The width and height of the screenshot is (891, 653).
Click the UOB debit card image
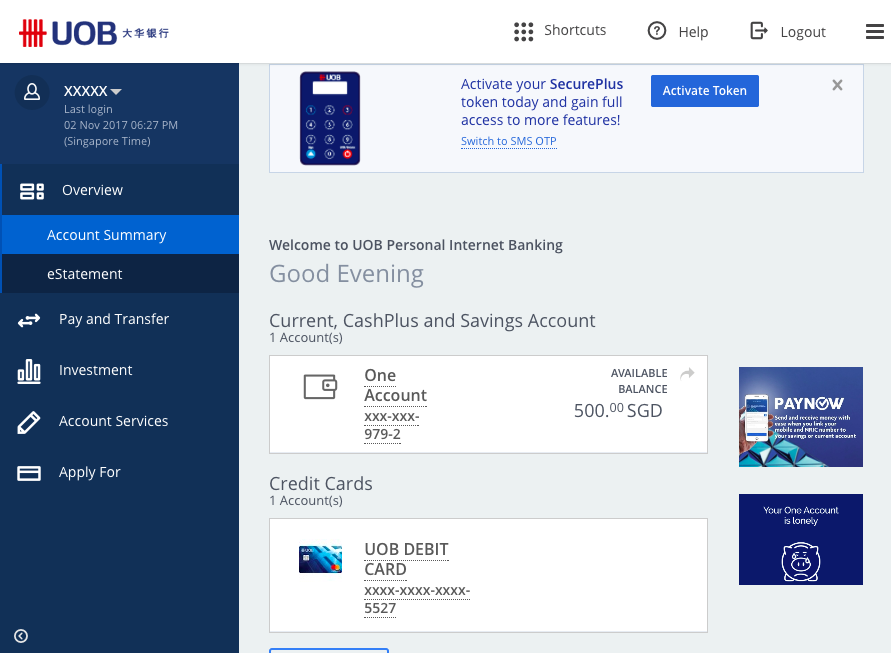pyautogui.click(x=320, y=559)
